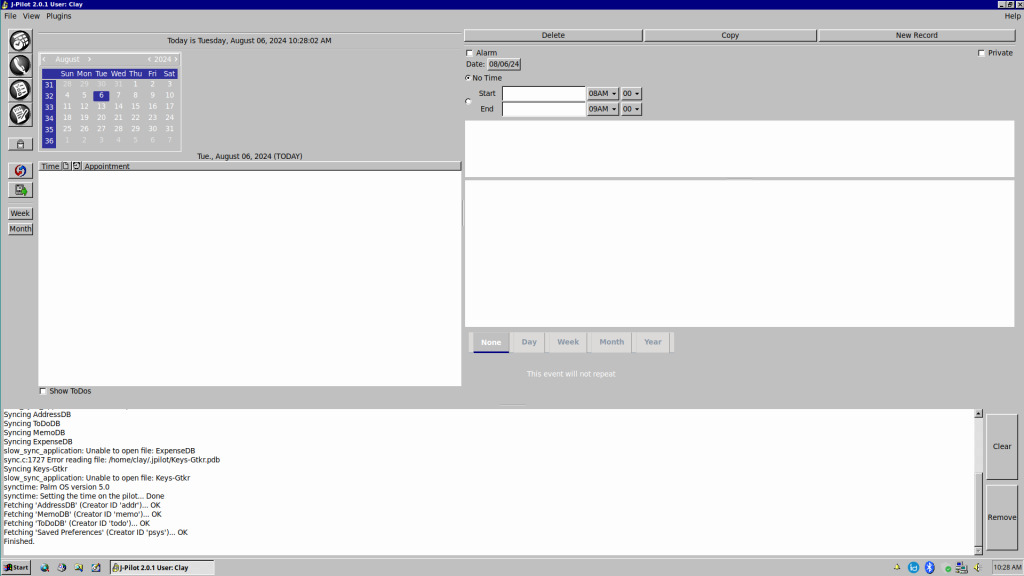Open the Address book phone icon
This screenshot has height=576, width=1024.
coord(20,65)
